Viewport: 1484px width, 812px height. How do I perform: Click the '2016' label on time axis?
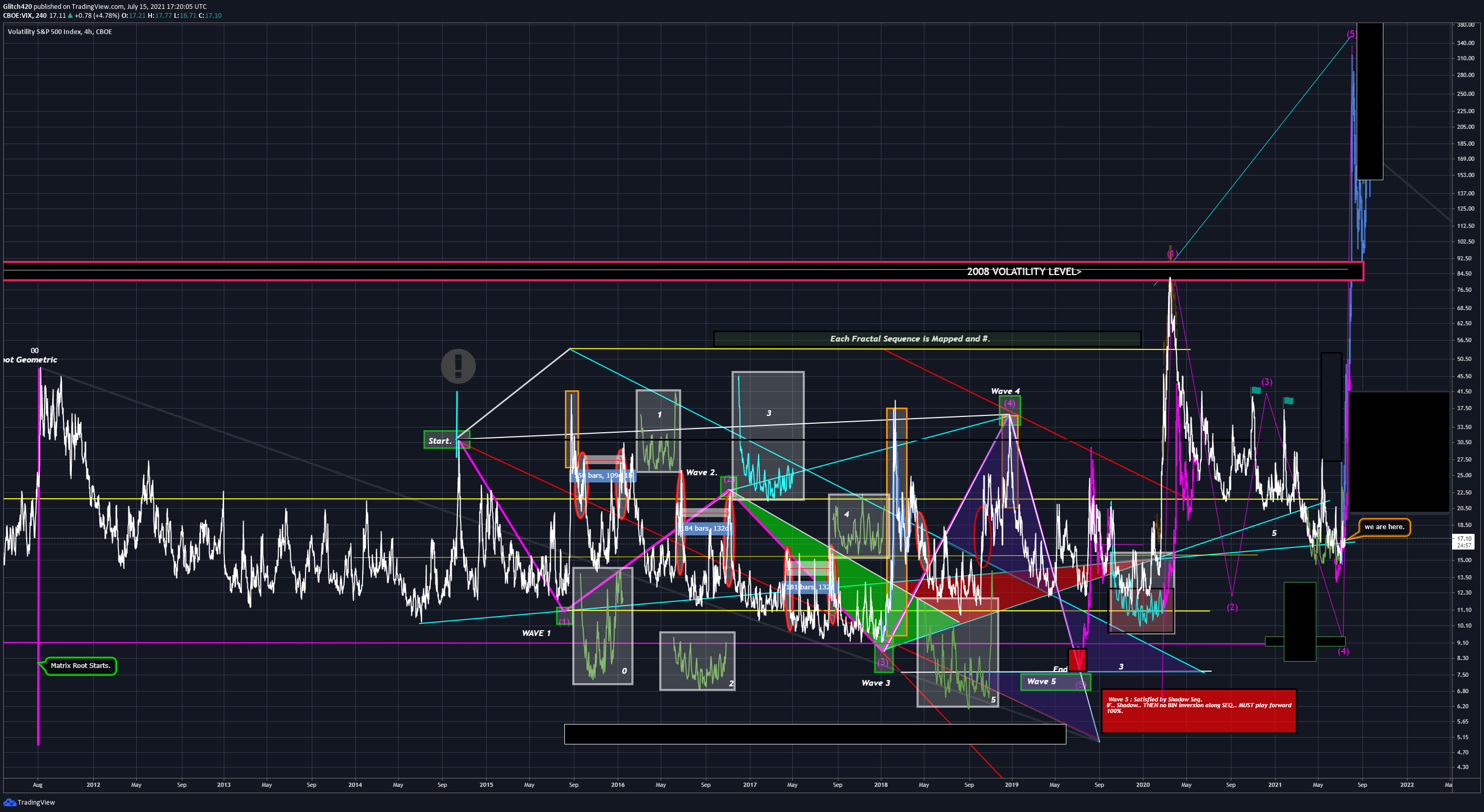click(617, 784)
